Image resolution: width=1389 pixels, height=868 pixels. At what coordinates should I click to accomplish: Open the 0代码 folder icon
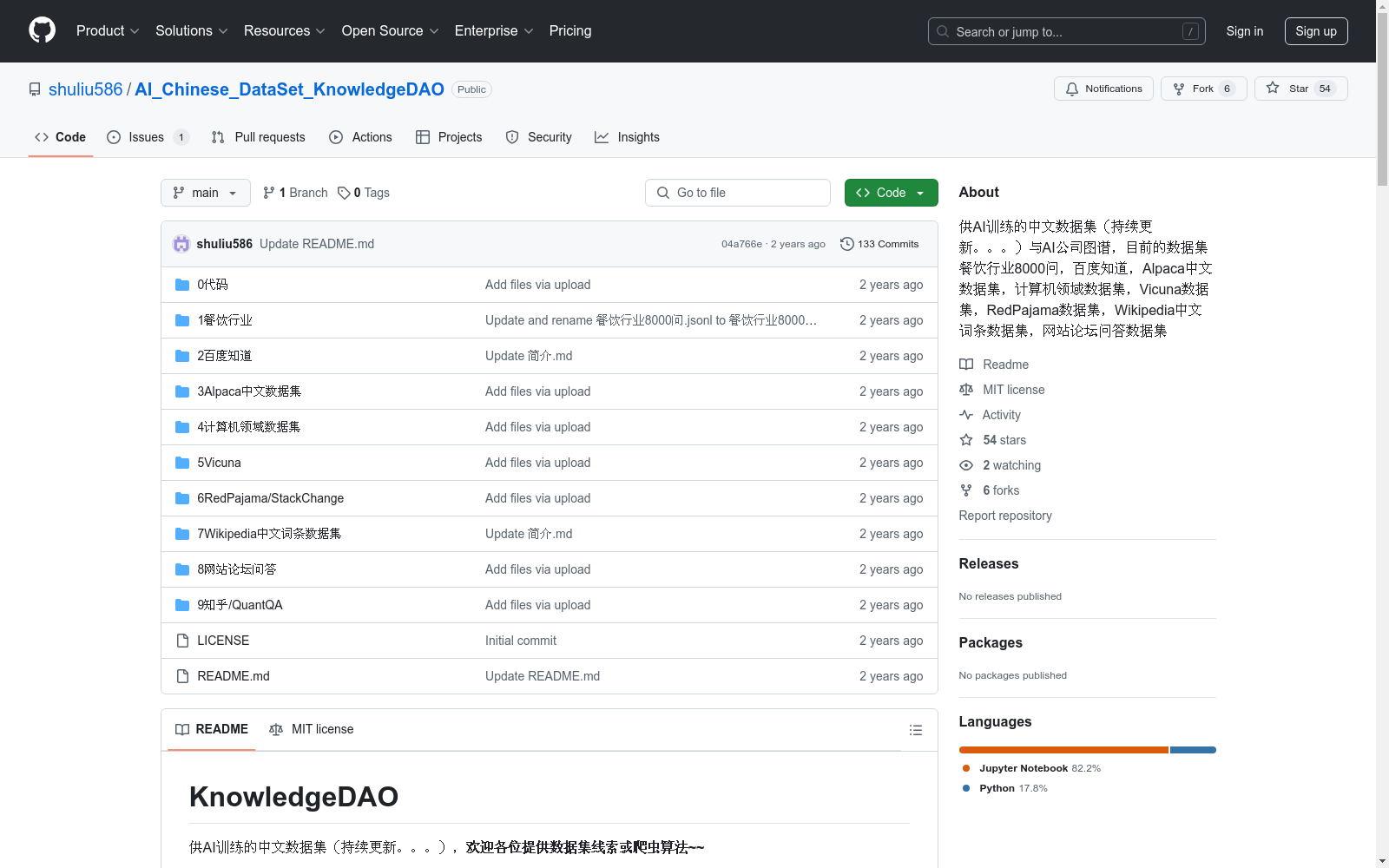point(182,285)
